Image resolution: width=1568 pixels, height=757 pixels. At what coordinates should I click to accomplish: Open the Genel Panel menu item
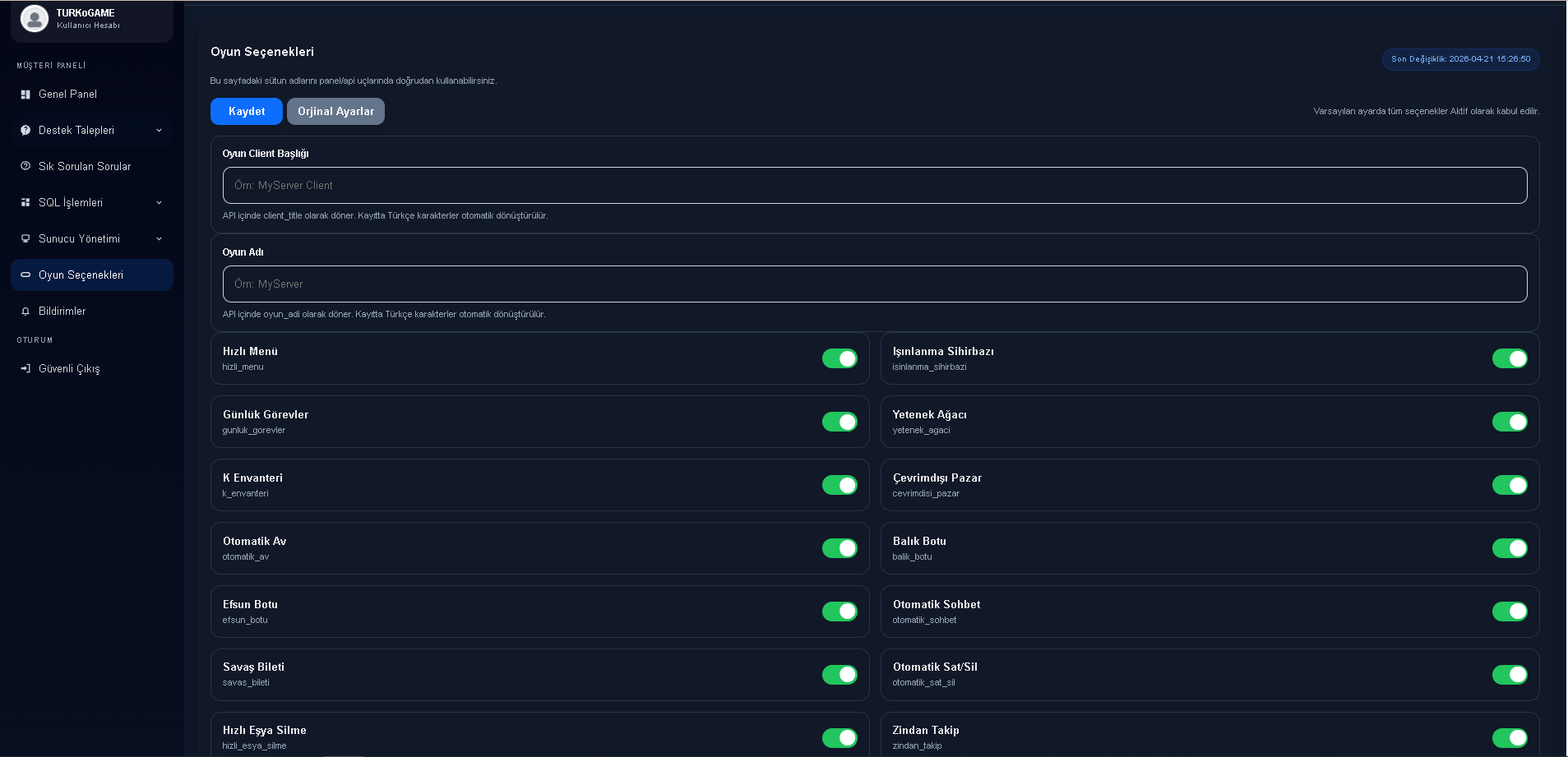click(x=92, y=95)
